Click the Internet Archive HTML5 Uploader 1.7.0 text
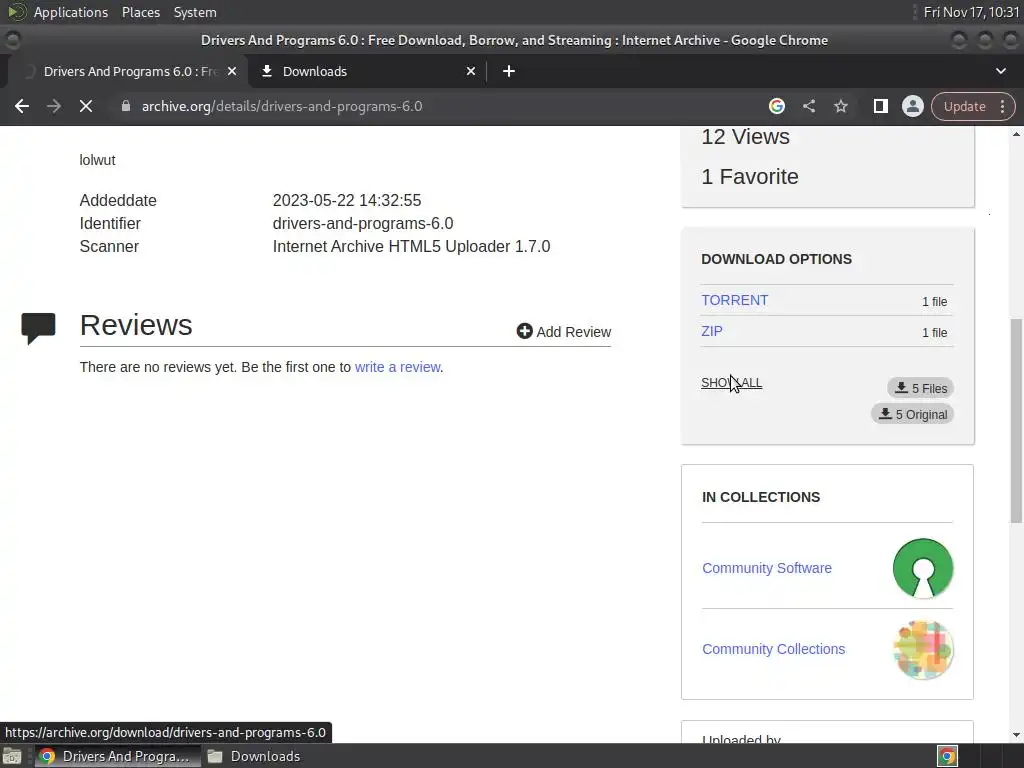 [x=411, y=246]
